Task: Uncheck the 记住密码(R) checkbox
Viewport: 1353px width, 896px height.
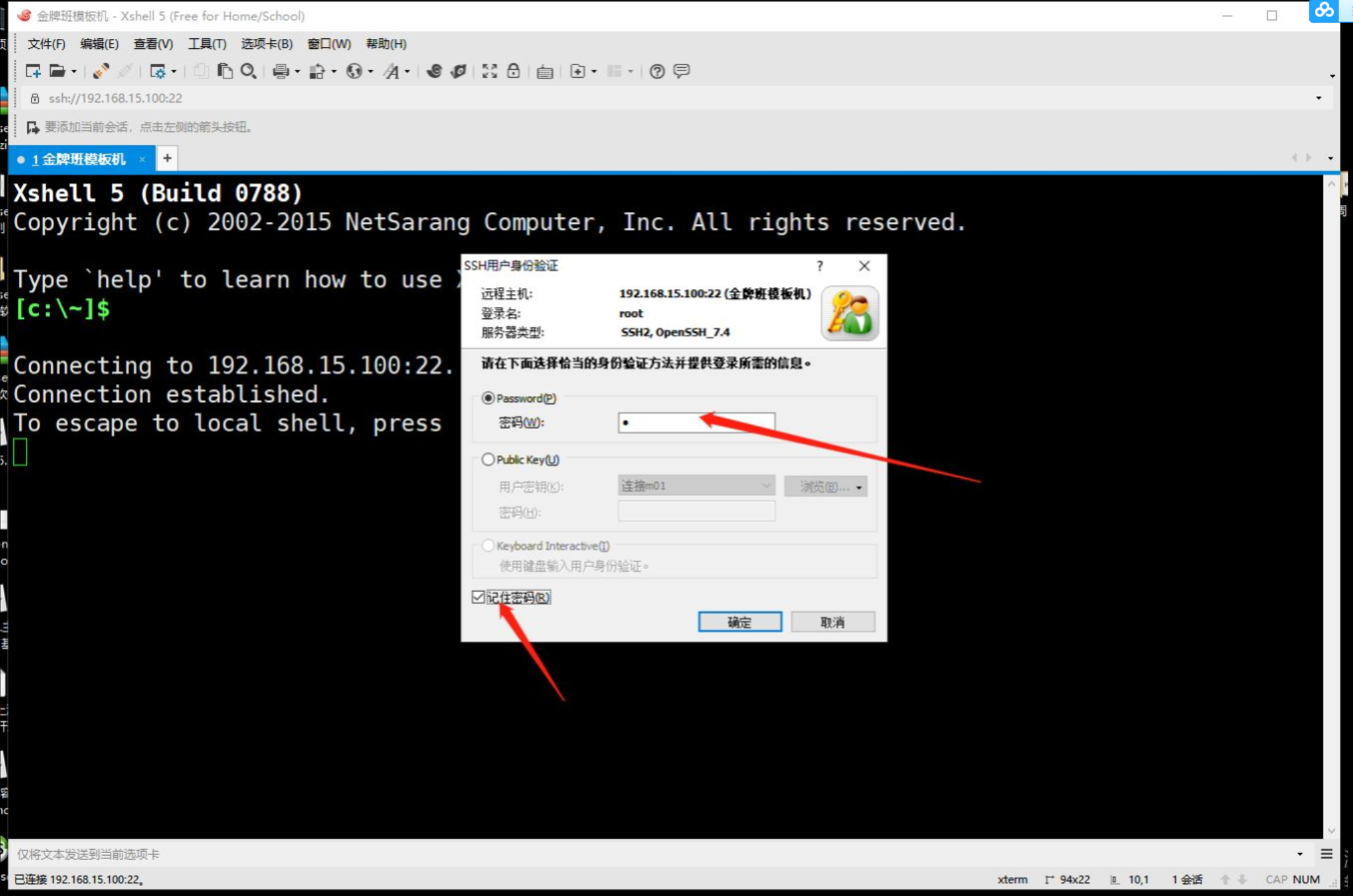Action: pyautogui.click(x=478, y=597)
